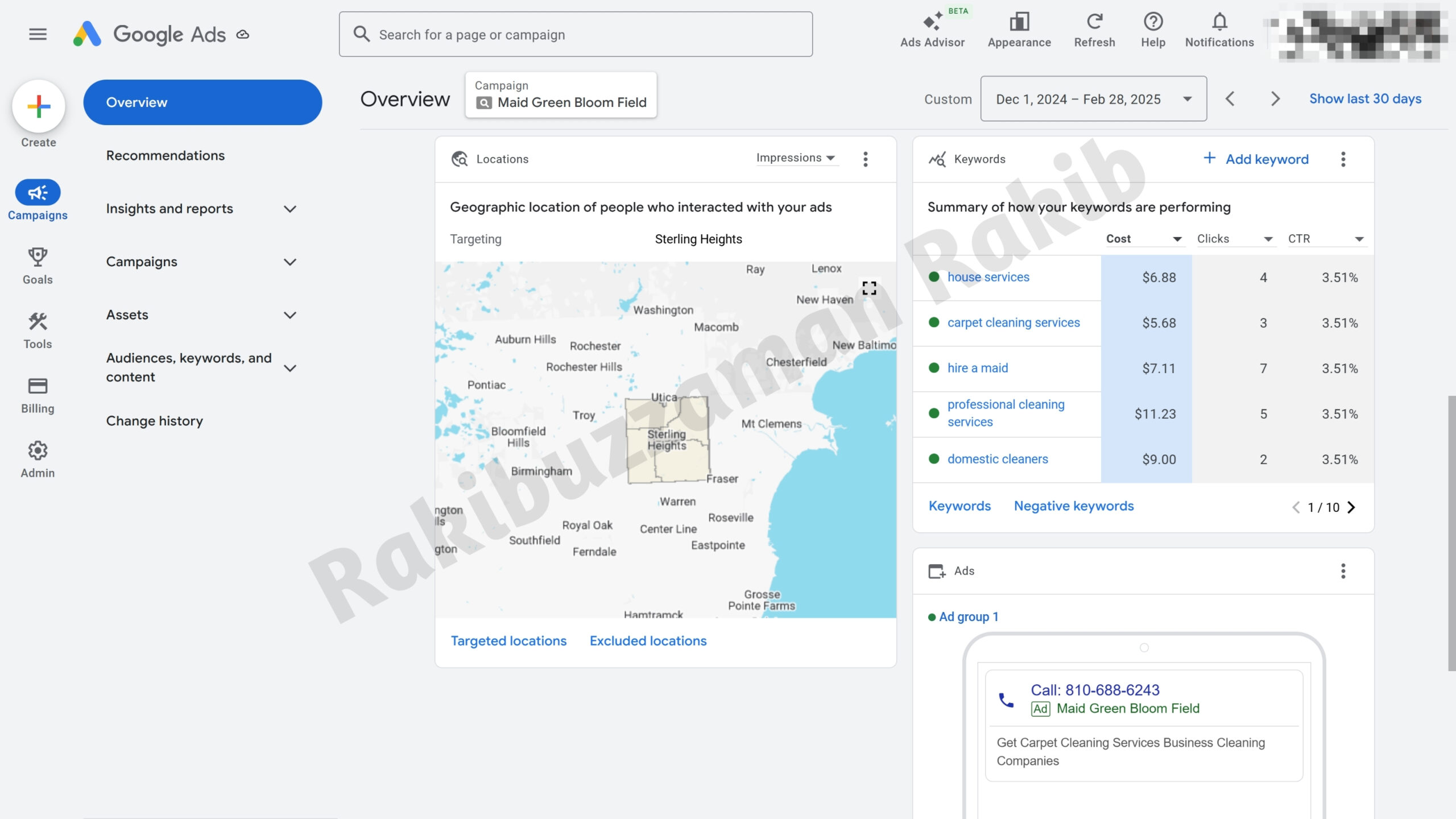Expand Audiences, keywords, and content
Screen dimensions: 1456x819
coord(289,368)
